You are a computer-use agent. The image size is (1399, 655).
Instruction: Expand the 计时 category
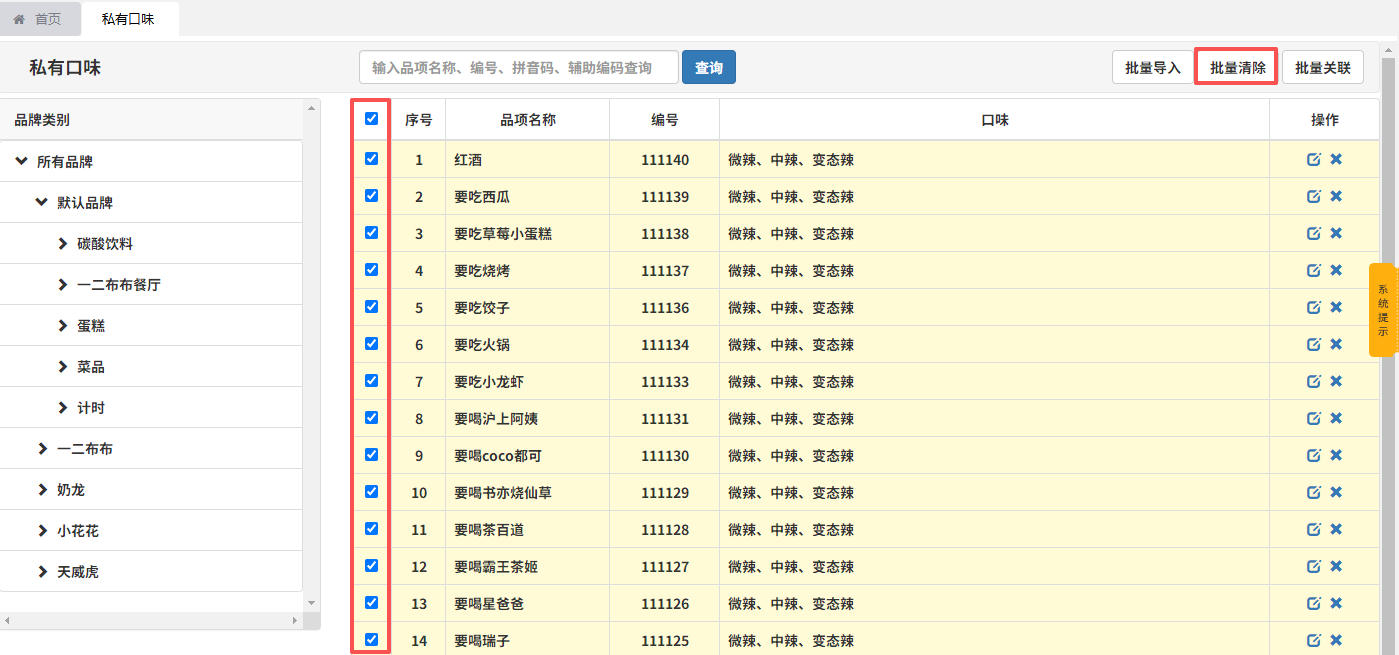pos(63,407)
